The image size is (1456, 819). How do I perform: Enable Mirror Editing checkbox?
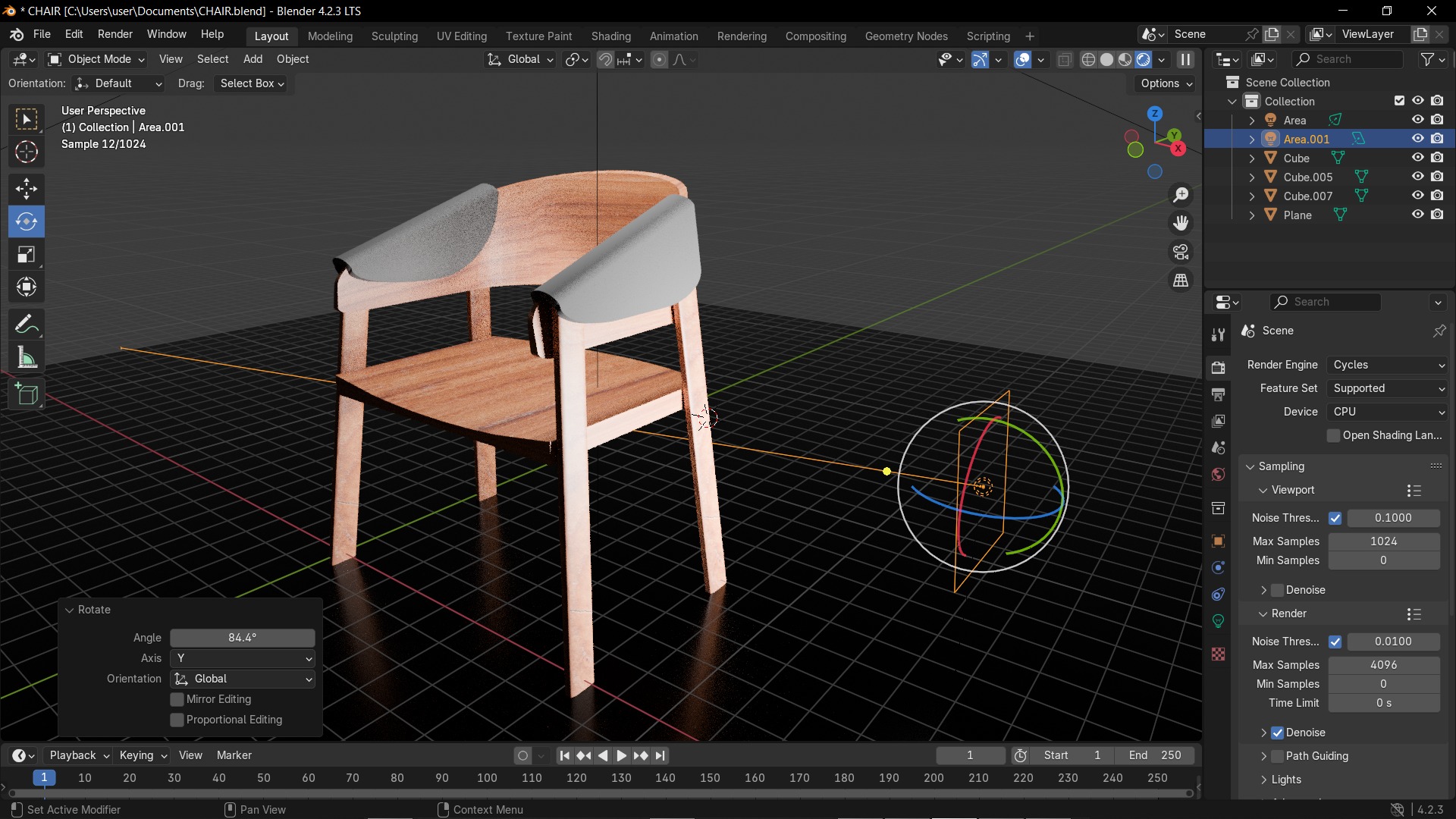point(177,699)
